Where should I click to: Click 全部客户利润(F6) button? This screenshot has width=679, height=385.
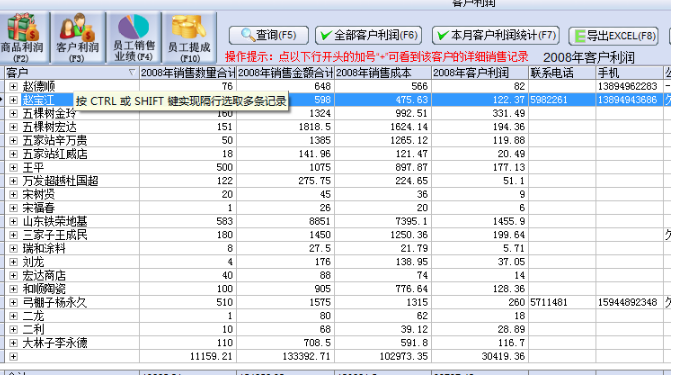pyautogui.click(x=369, y=35)
